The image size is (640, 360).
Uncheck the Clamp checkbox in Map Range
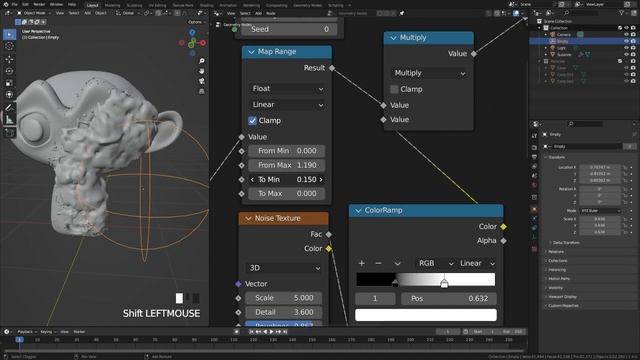(252, 120)
